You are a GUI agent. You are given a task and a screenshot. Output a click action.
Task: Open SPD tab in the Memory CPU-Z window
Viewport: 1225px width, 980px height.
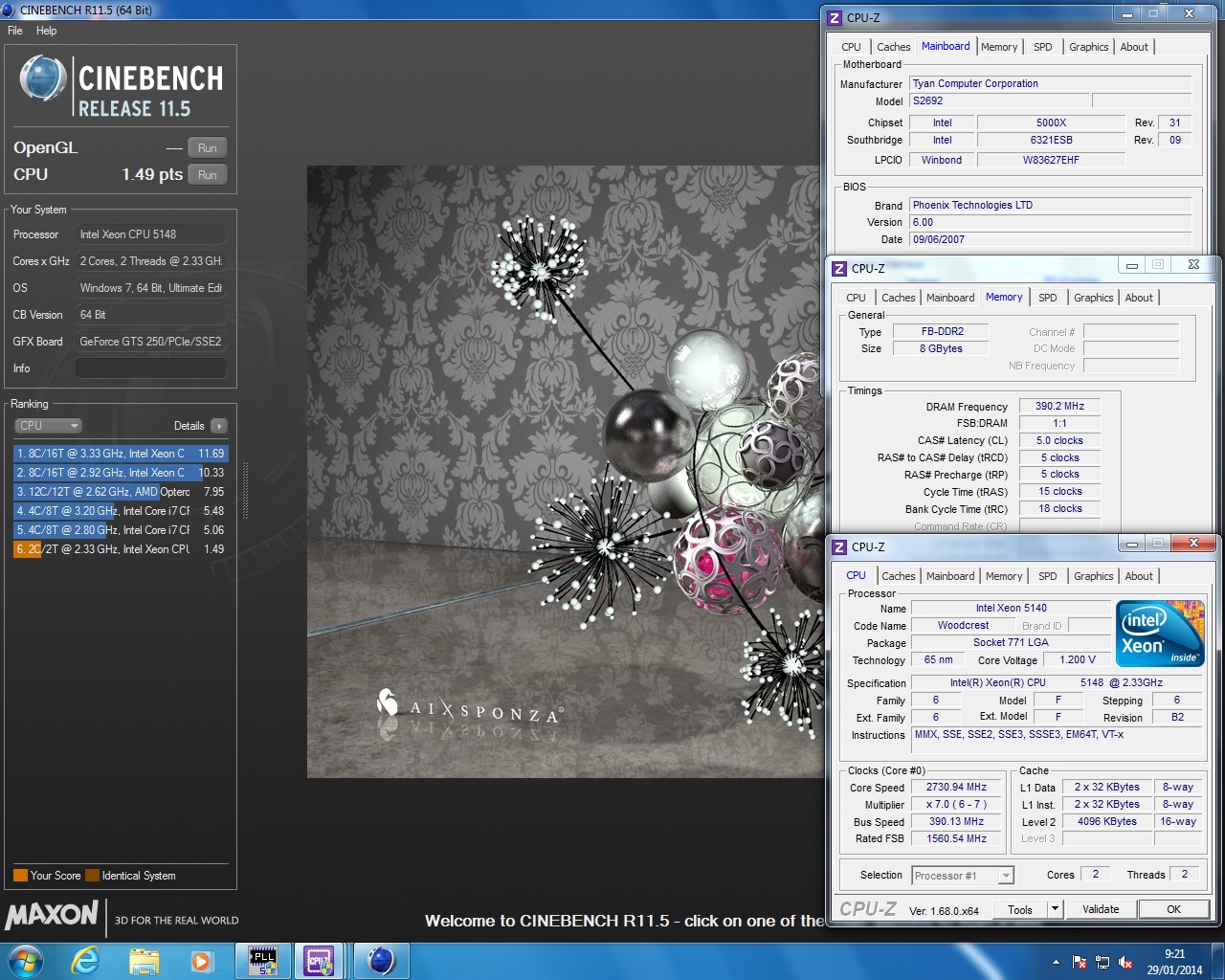click(1048, 298)
